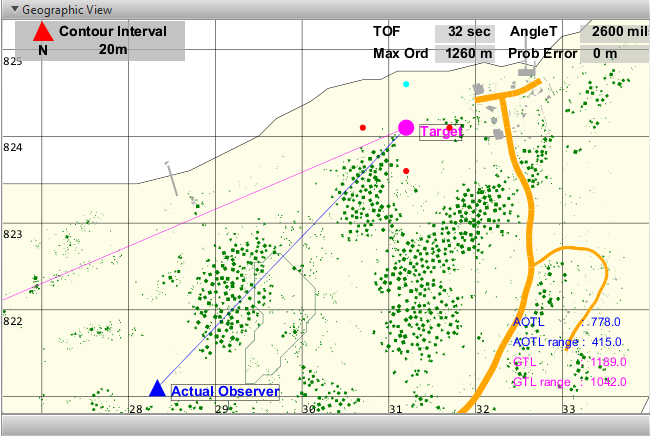Click the red dot below the Target

(x=406, y=171)
